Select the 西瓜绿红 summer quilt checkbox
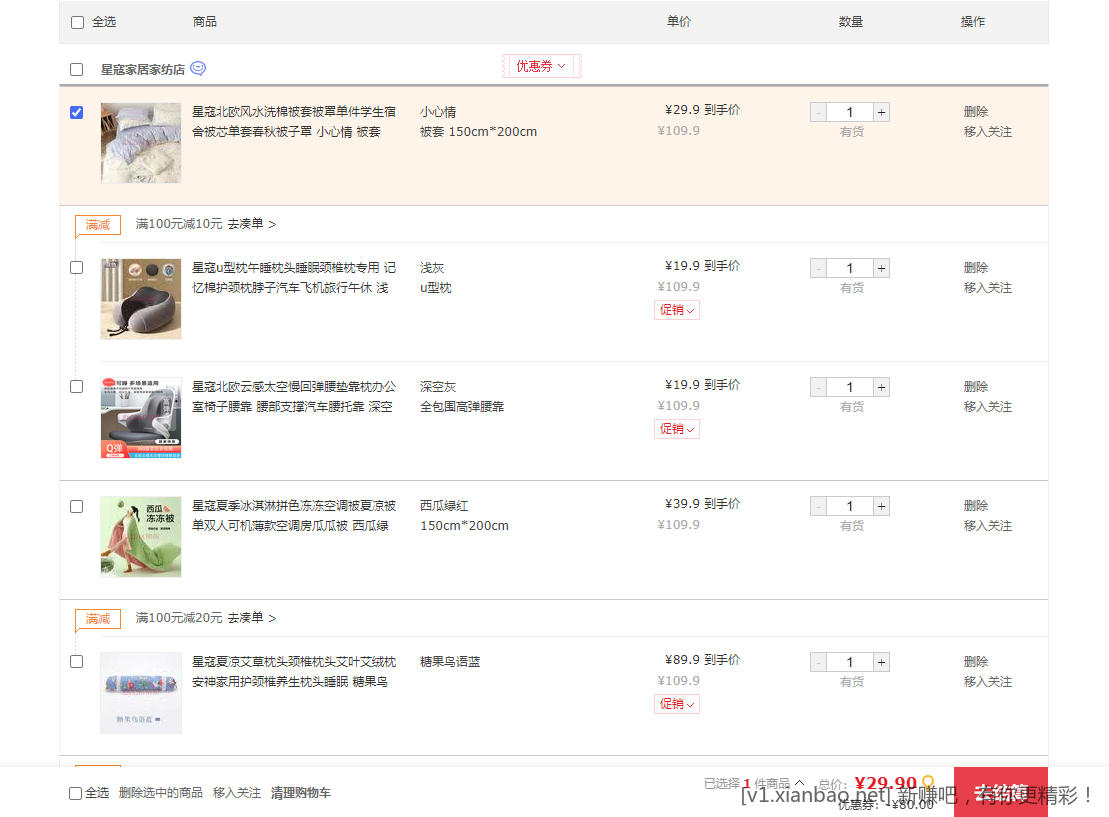 coord(76,506)
